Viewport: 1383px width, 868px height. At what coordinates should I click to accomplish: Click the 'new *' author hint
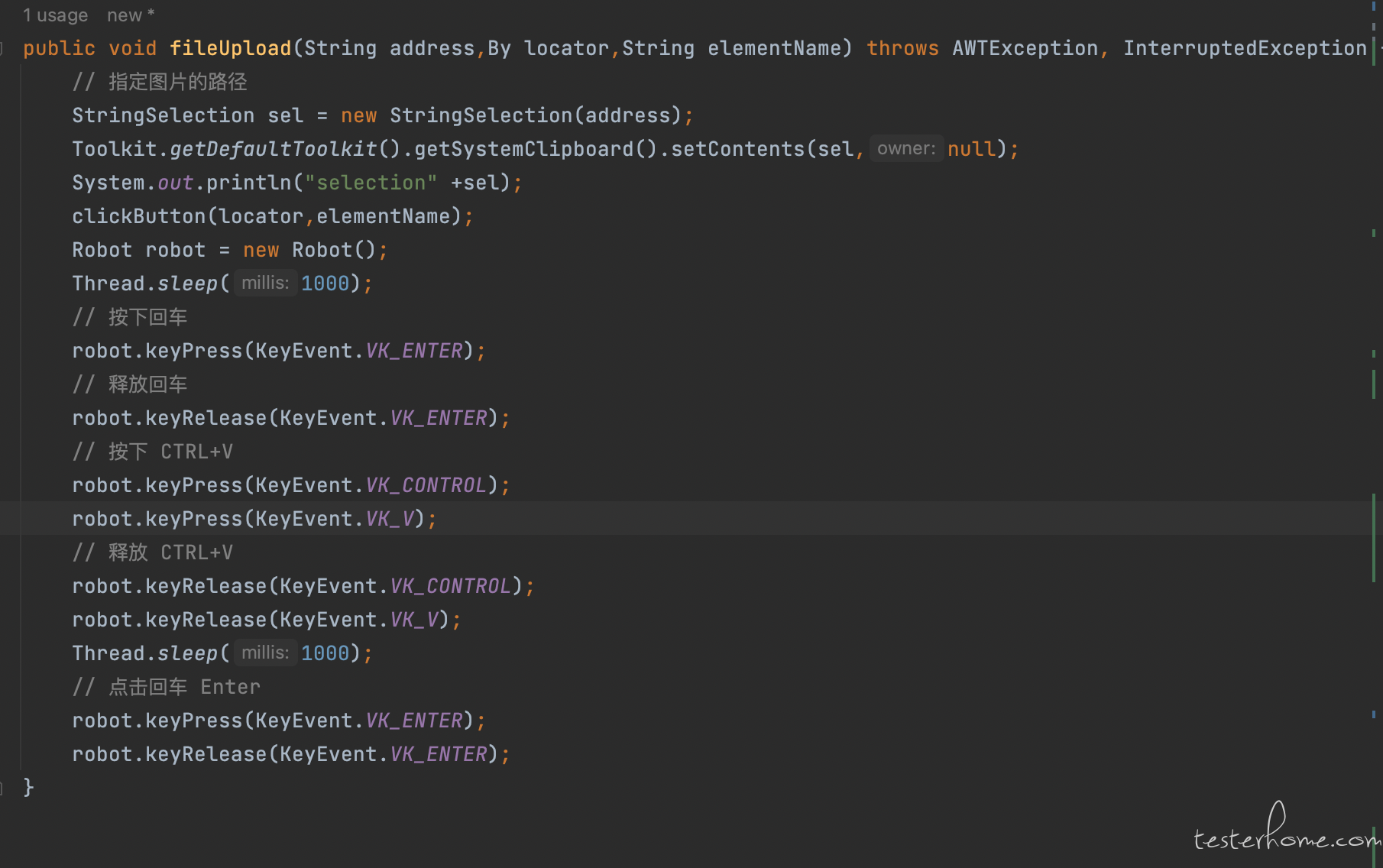click(131, 15)
